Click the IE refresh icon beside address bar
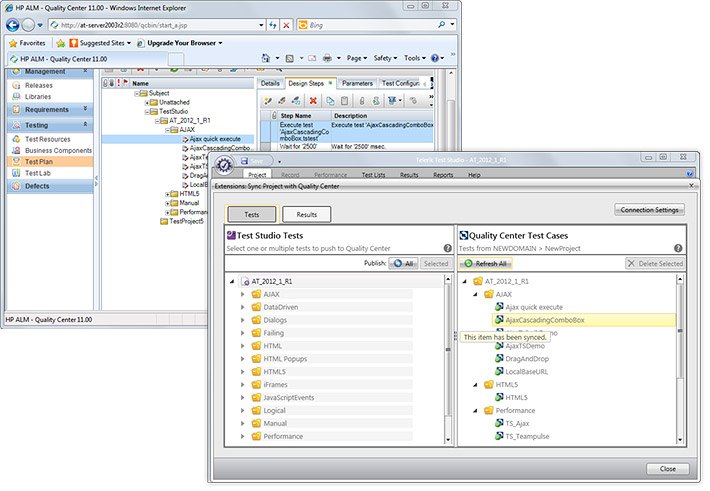Screen dimensions: 710x491 coord(273,25)
